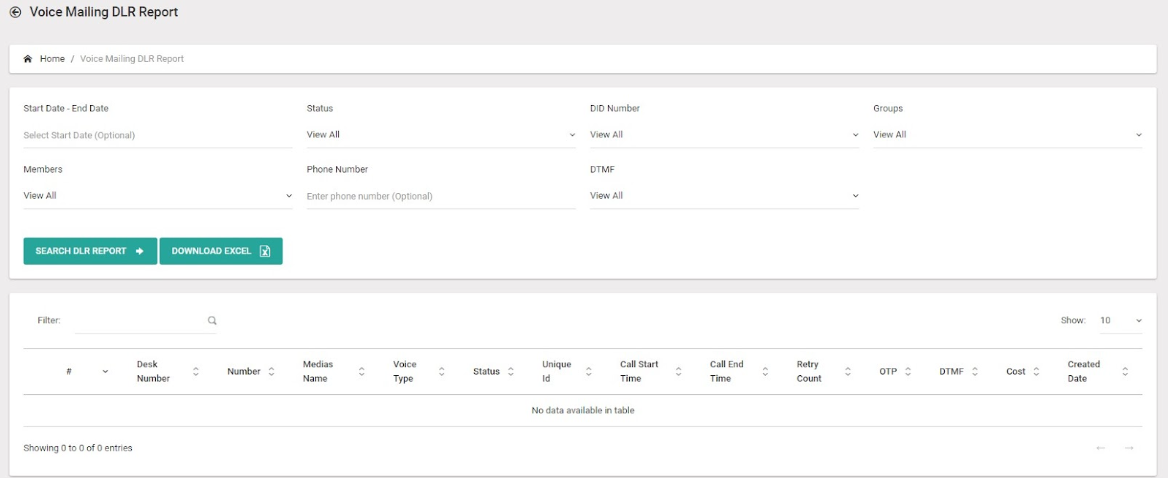Click the Phone Number input field
Image resolution: width=1168 pixels, height=478 pixels.
coord(441,196)
